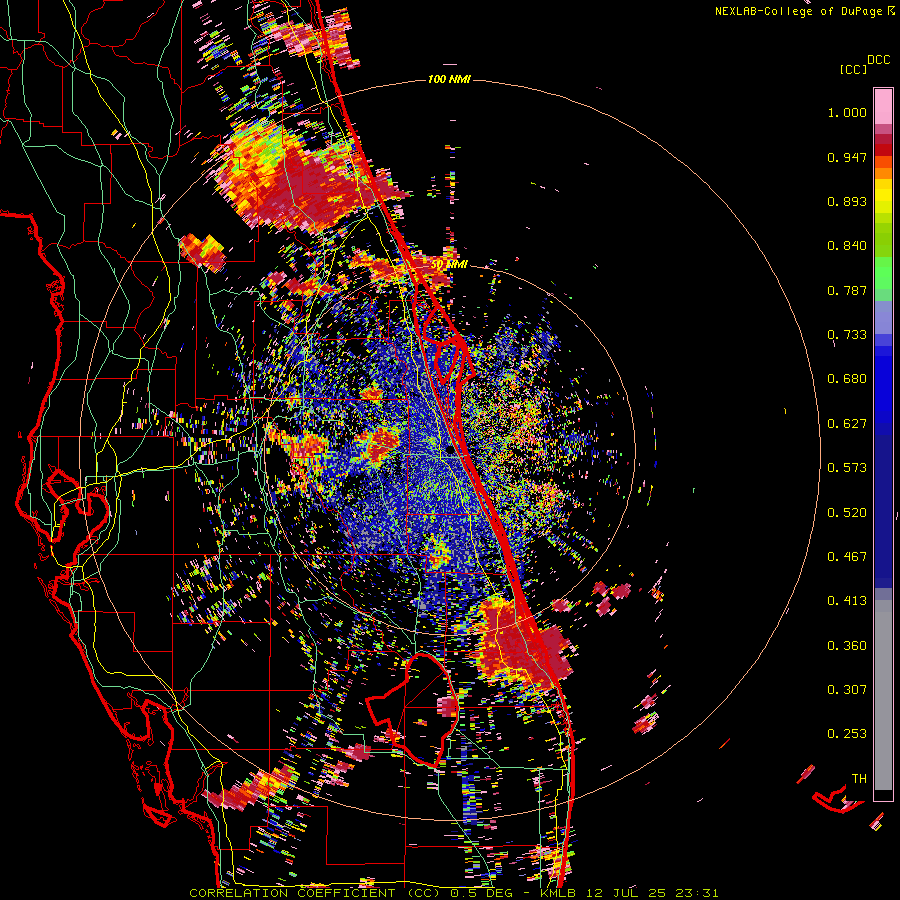Click the 0.413 scale value
Screen dimensions: 900x900
click(x=847, y=601)
